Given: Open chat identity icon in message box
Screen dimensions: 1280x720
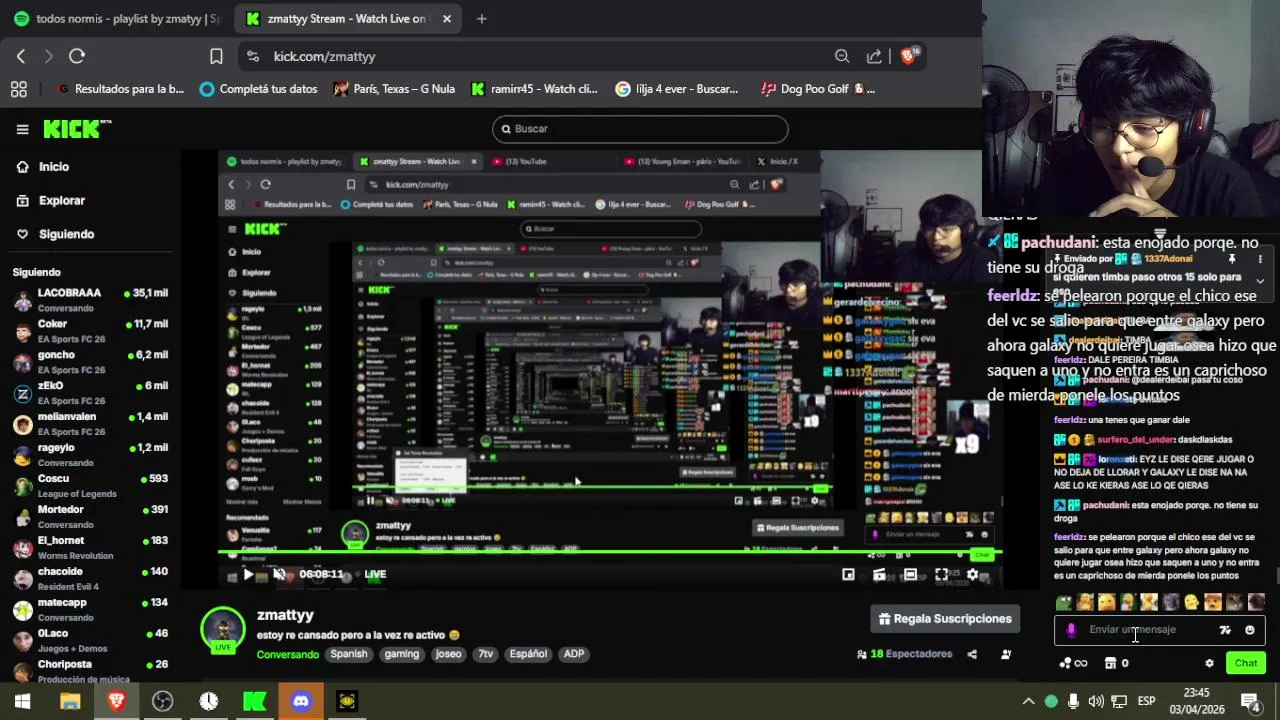Looking at the screenshot, I should [x=1225, y=630].
